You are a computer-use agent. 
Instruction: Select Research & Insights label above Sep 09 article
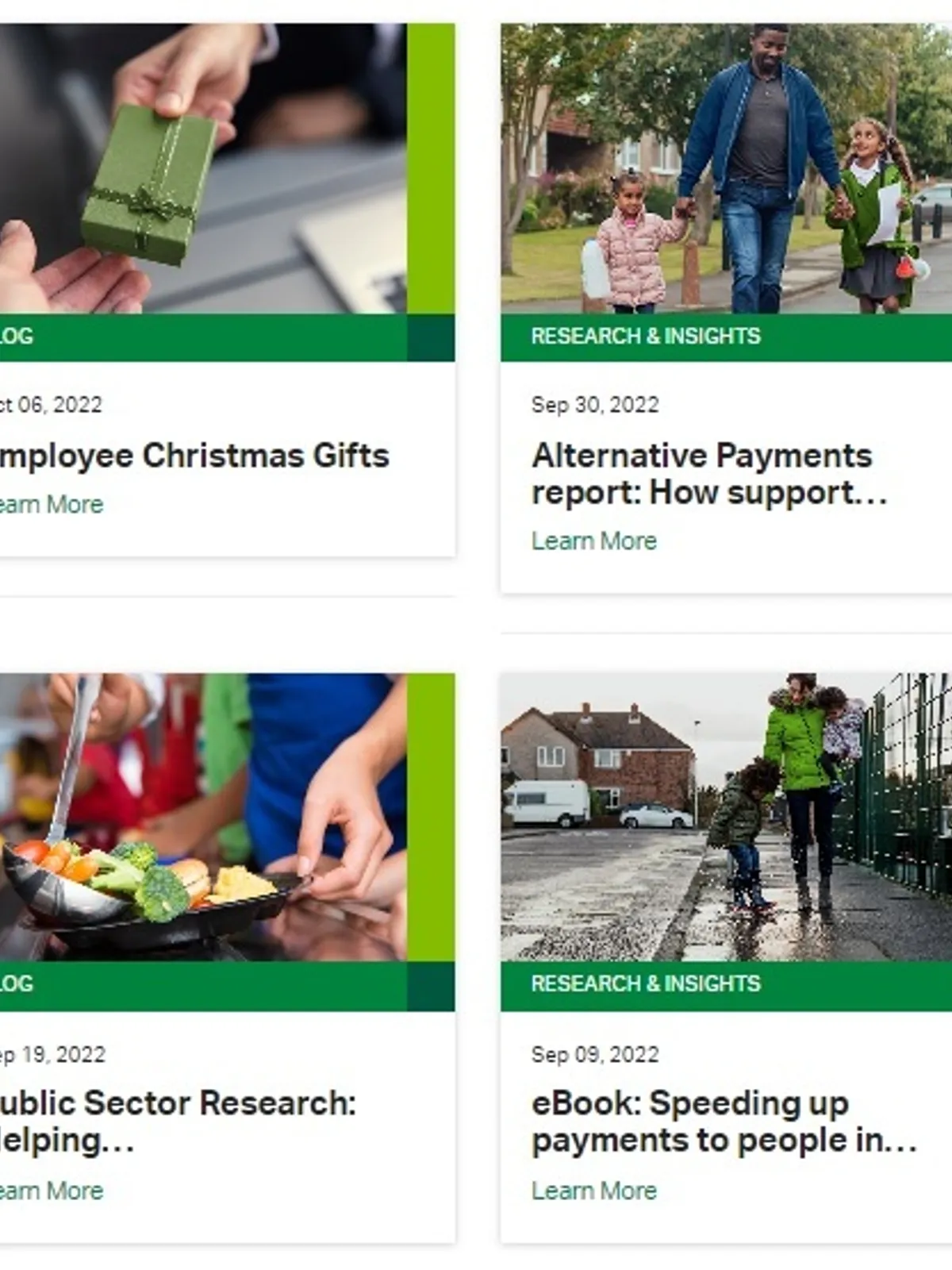point(646,984)
